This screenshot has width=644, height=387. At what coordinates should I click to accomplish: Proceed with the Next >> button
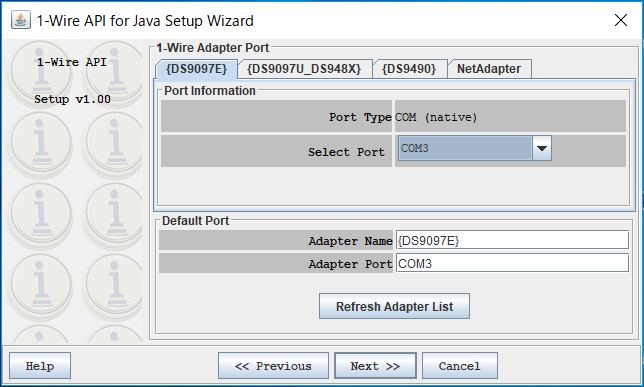point(375,366)
